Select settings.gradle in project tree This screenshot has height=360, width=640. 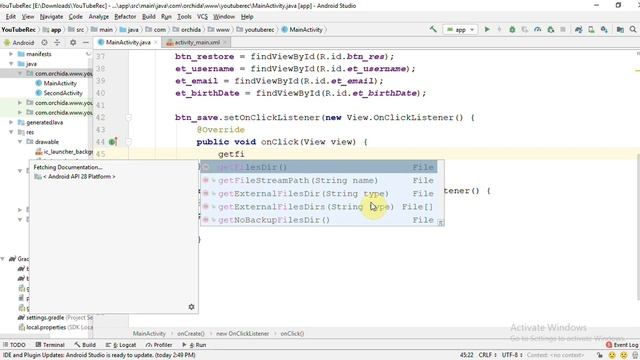pos(55,318)
